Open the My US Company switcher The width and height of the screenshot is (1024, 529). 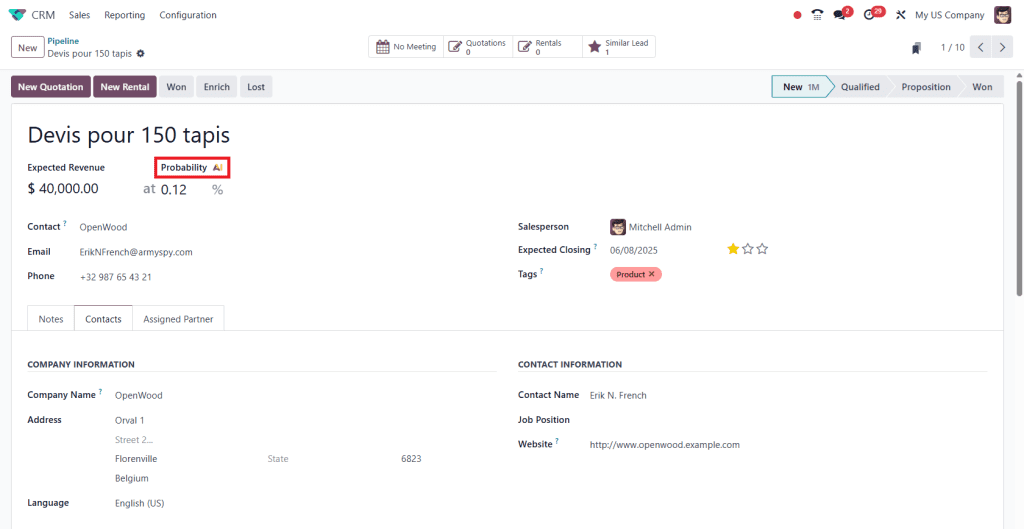click(x=949, y=15)
